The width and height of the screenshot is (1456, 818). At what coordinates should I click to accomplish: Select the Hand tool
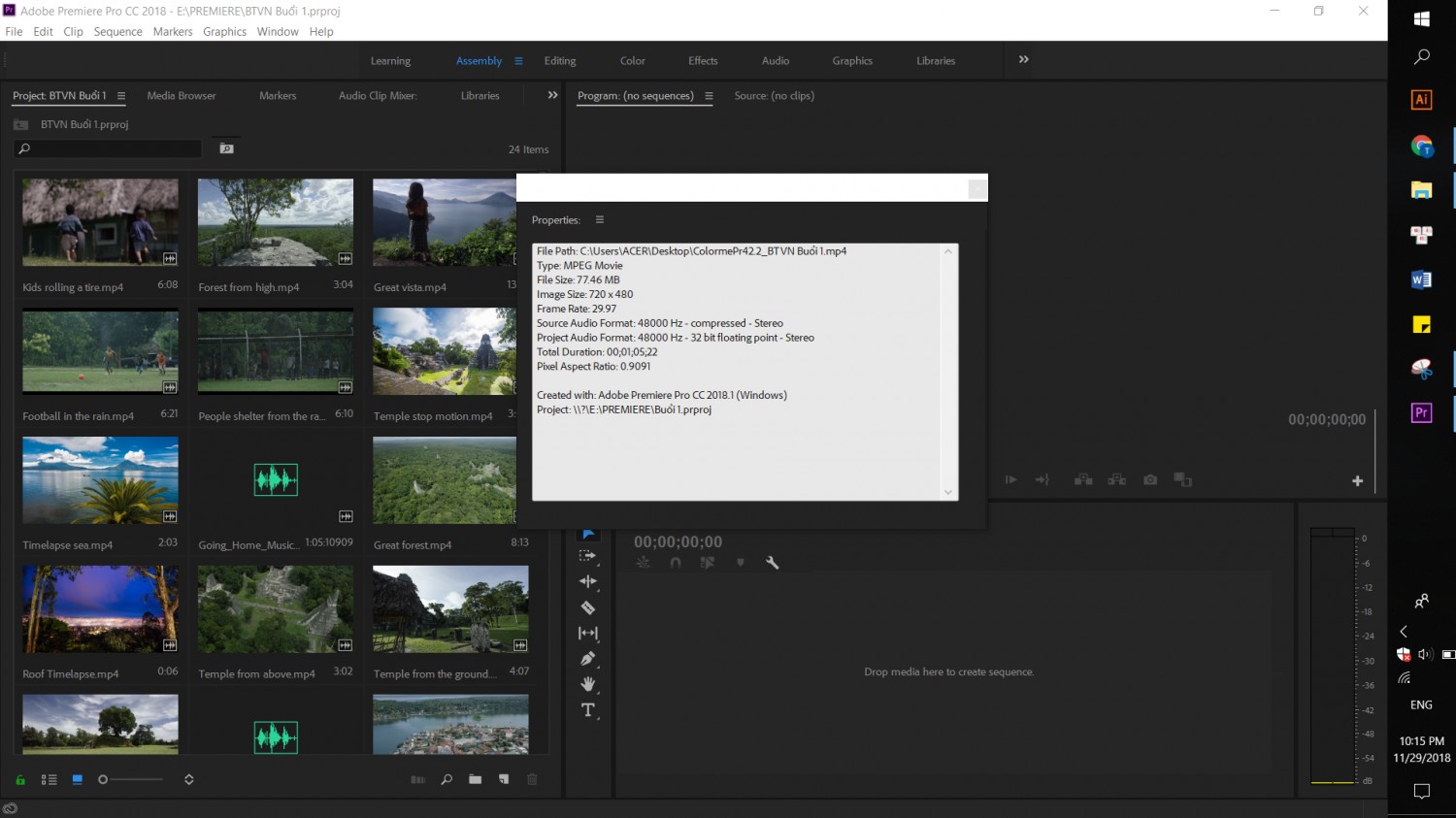pos(587,684)
